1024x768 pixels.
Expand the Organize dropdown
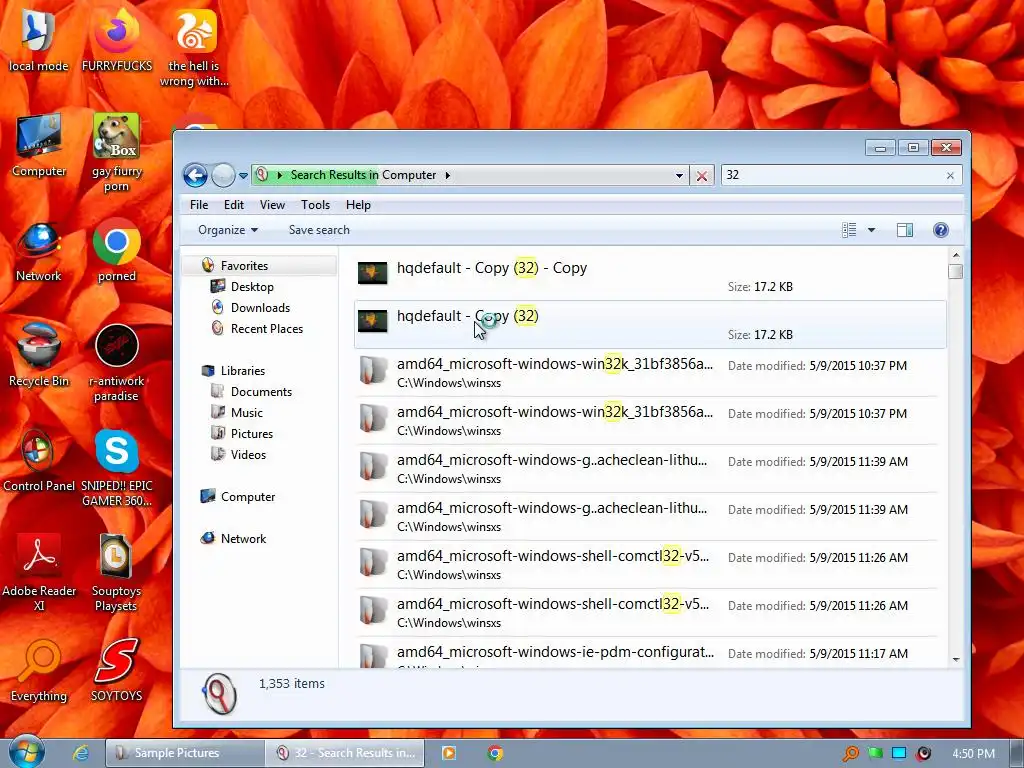pos(228,230)
